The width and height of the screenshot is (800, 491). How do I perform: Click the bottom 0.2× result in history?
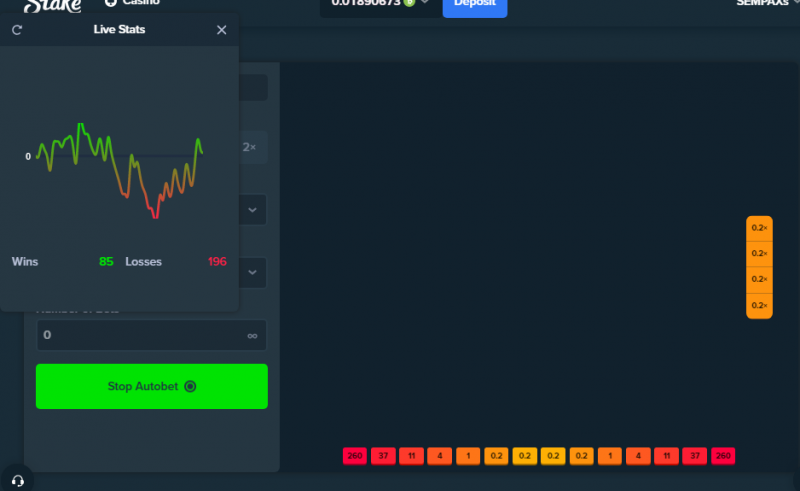tap(759, 306)
